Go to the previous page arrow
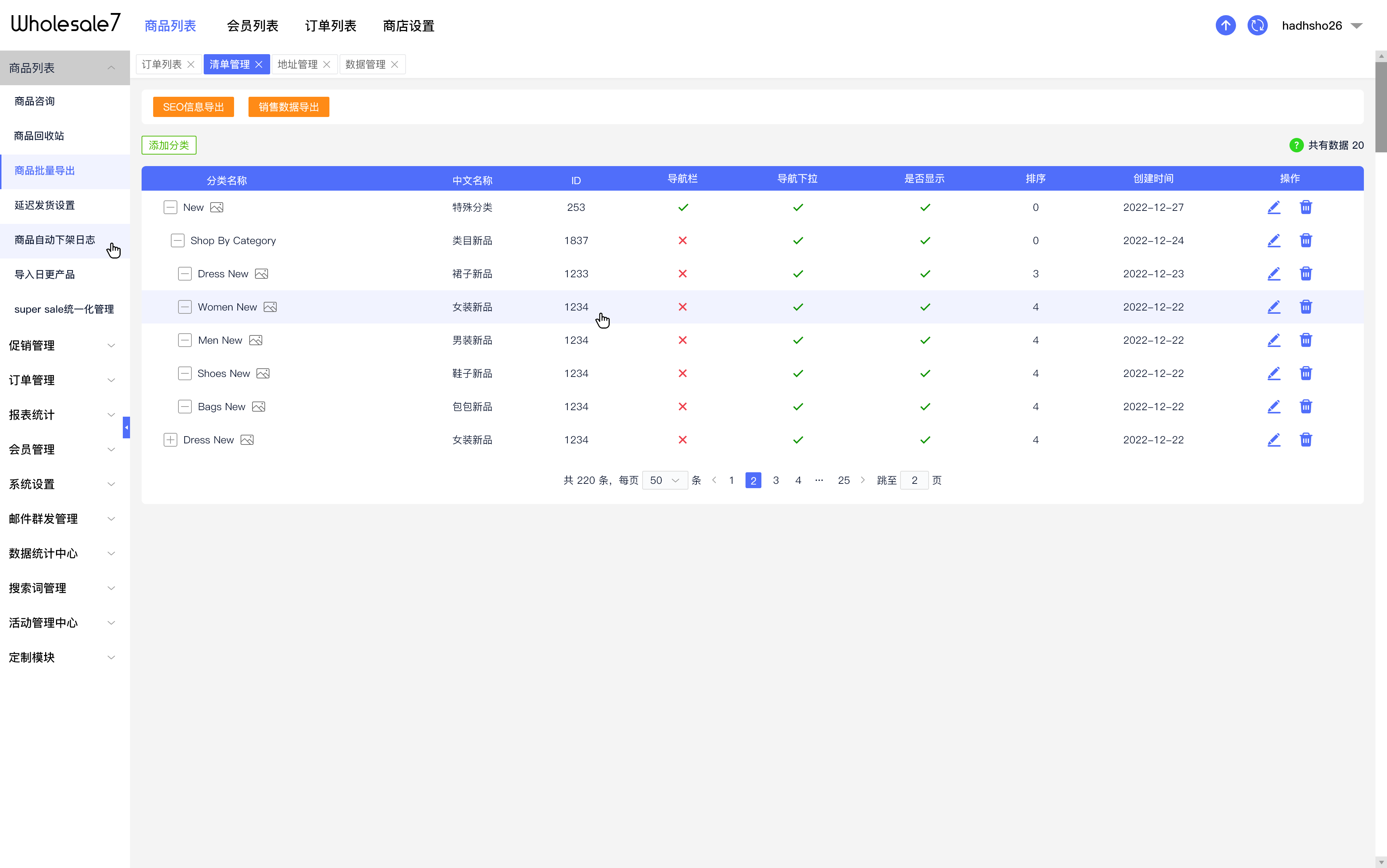The height and width of the screenshot is (868, 1387). click(714, 481)
